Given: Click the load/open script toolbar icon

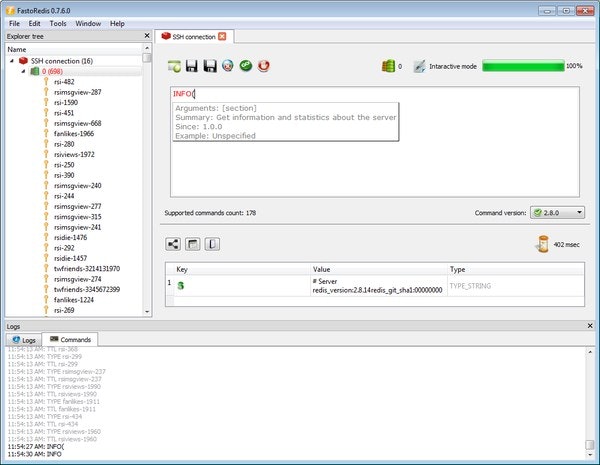Looking at the screenshot, I should pyautogui.click(x=174, y=66).
